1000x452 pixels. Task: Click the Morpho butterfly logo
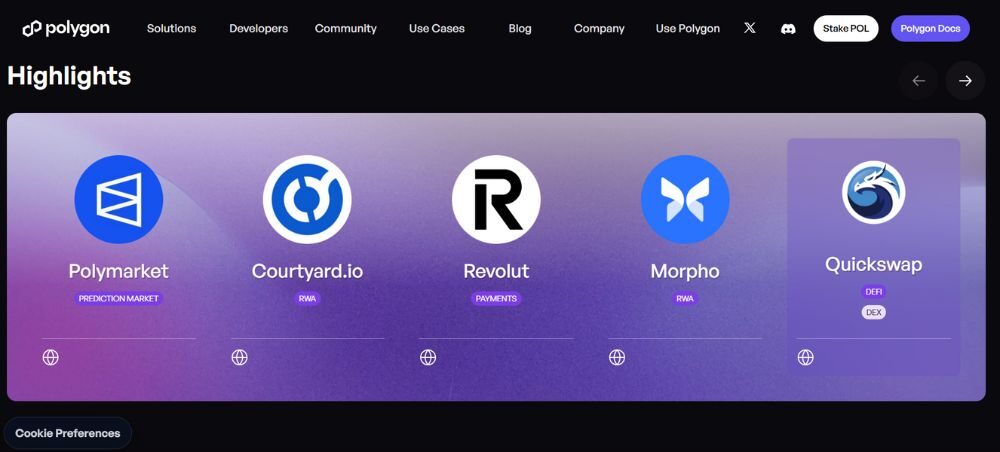tap(685, 199)
